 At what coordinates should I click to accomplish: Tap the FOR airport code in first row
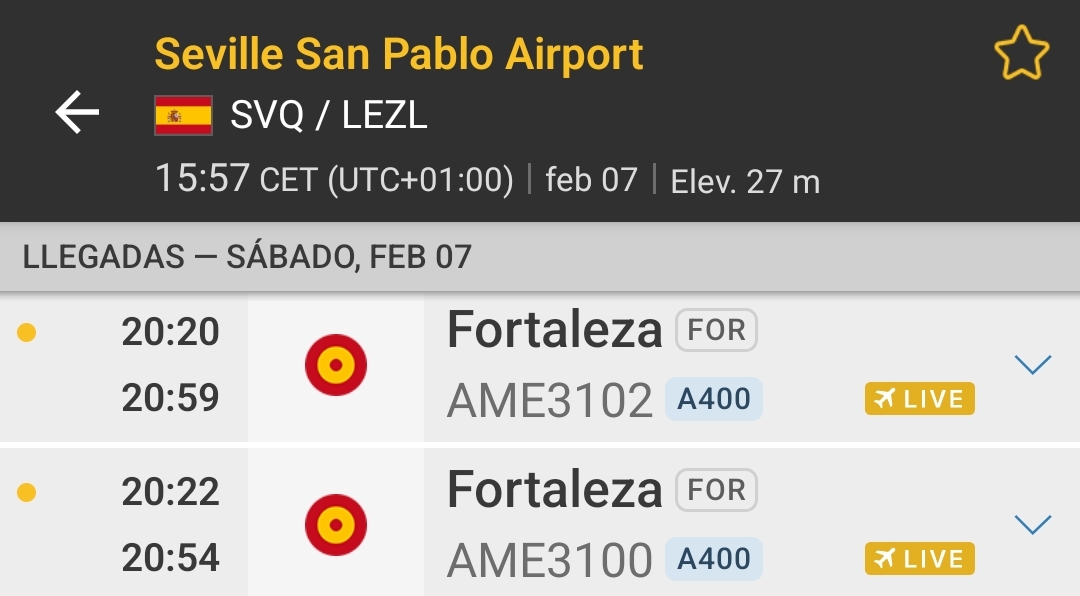pyautogui.click(x=716, y=331)
